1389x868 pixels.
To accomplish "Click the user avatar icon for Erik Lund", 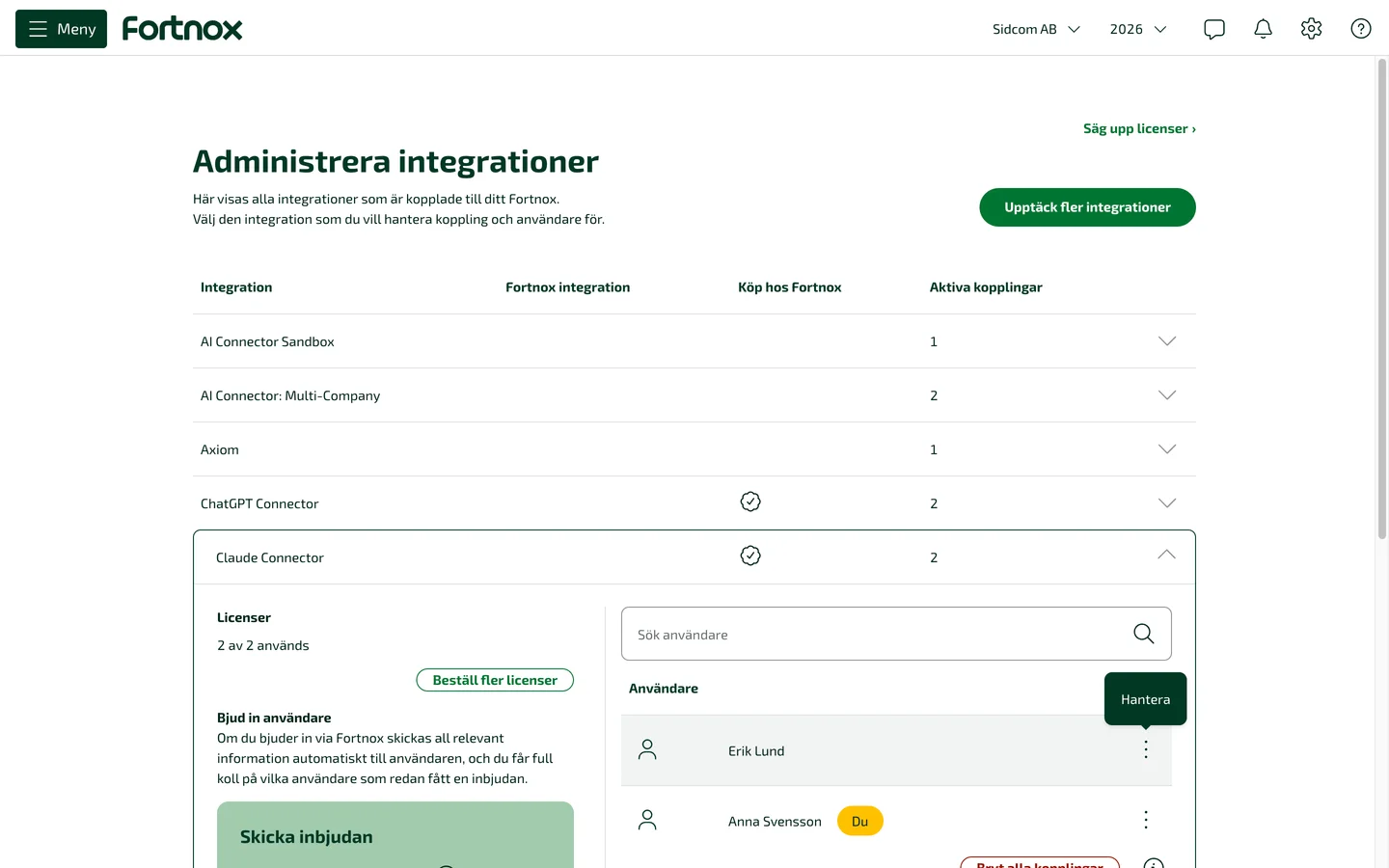I will point(647,749).
